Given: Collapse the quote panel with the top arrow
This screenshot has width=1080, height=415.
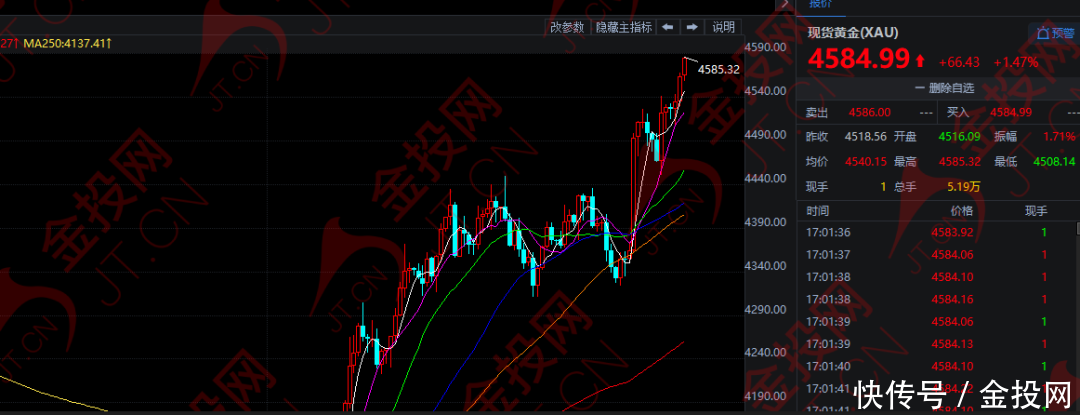Looking at the screenshot, I should click(785, 4).
